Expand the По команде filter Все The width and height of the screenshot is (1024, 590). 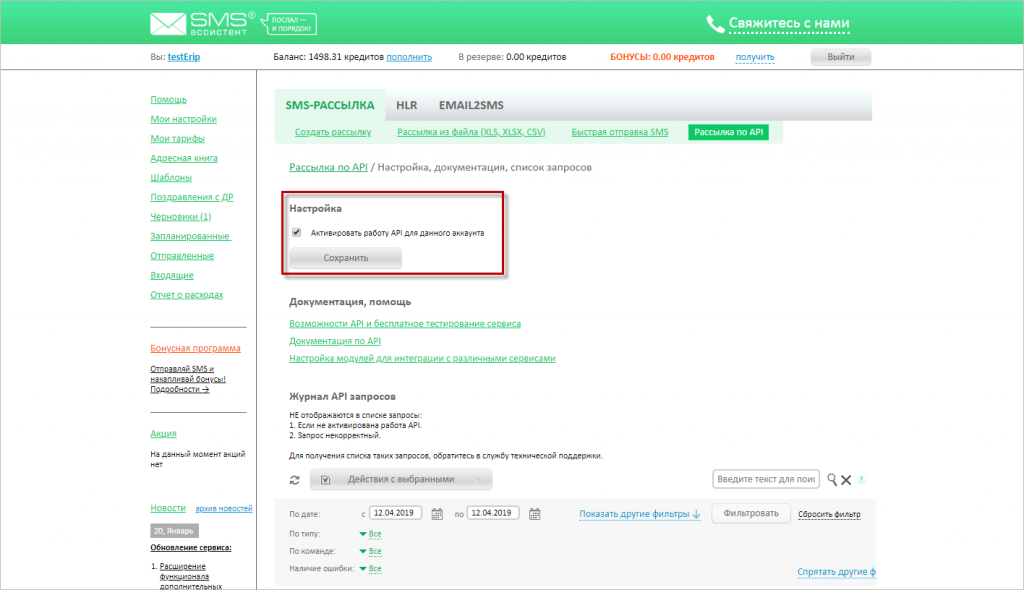(370, 551)
